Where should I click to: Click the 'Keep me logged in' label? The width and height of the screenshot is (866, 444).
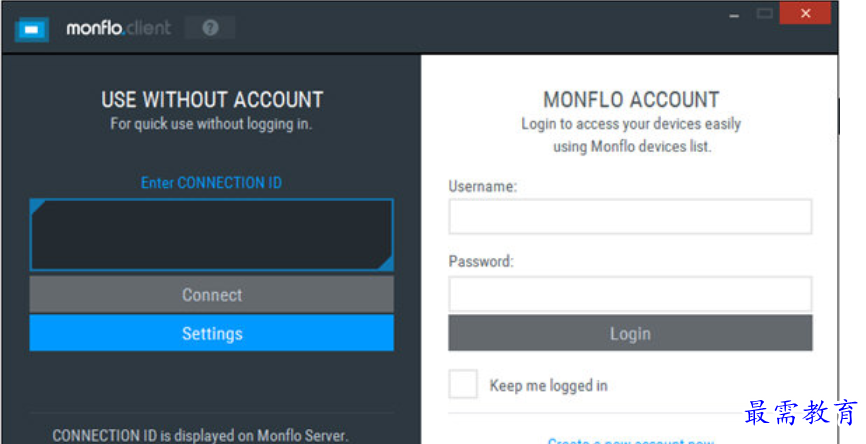pyautogui.click(x=548, y=386)
